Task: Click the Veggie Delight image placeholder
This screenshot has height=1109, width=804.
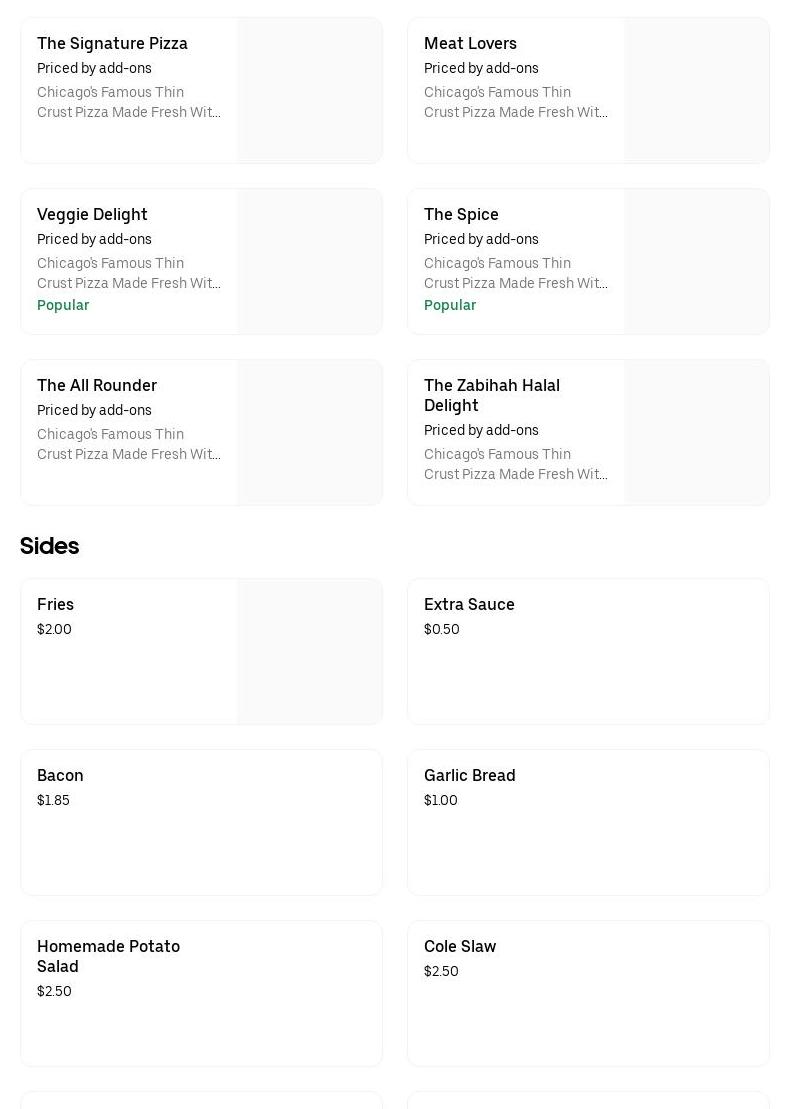Action: 309,262
